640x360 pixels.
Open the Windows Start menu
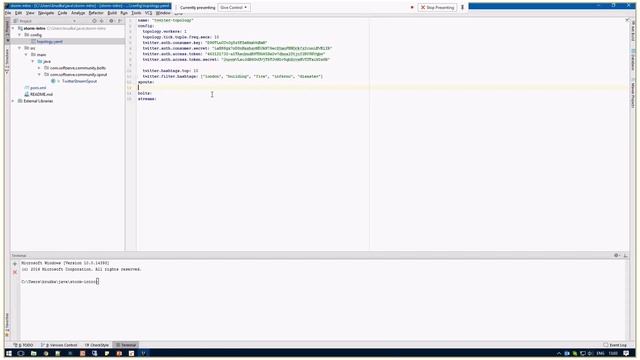click(x=9, y=353)
